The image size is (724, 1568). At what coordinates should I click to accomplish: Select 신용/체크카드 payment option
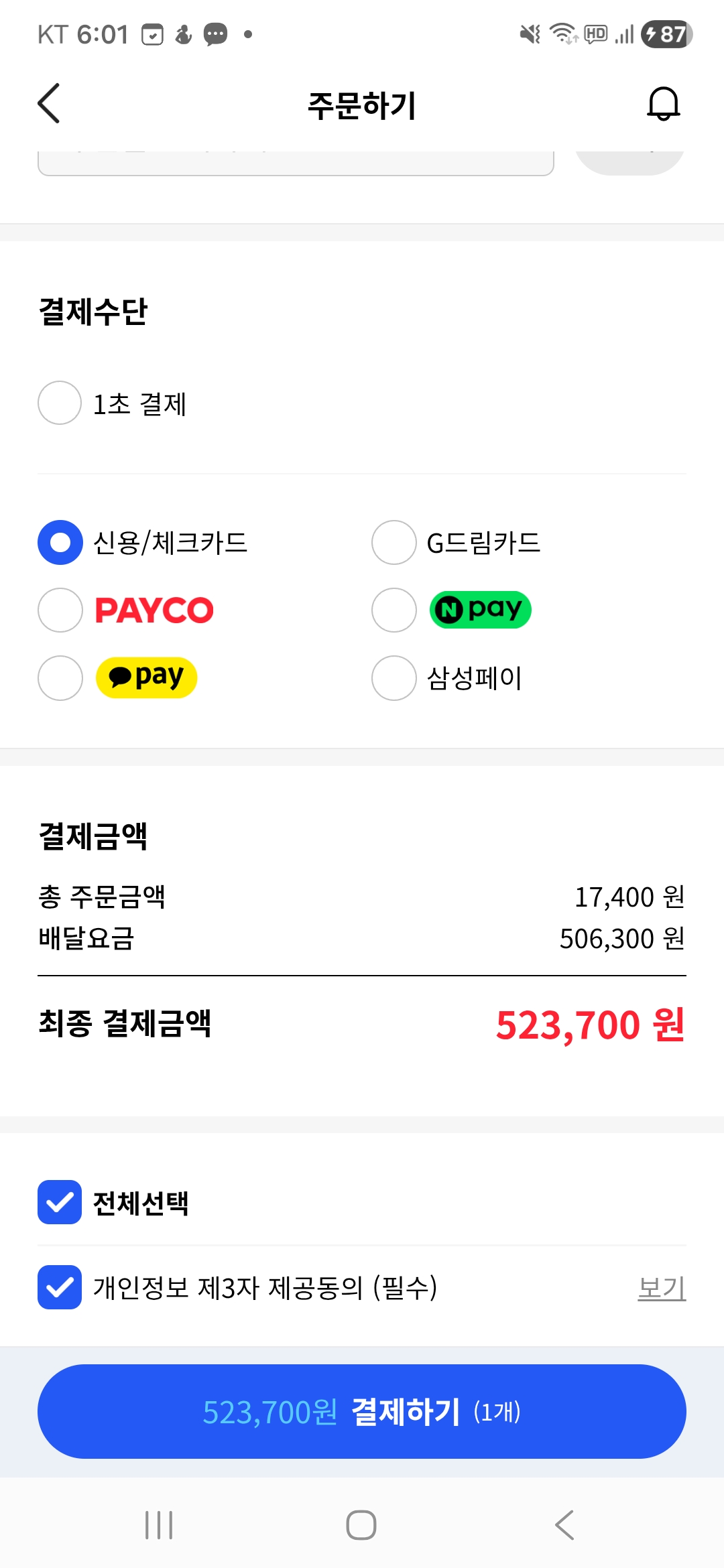pos(60,543)
